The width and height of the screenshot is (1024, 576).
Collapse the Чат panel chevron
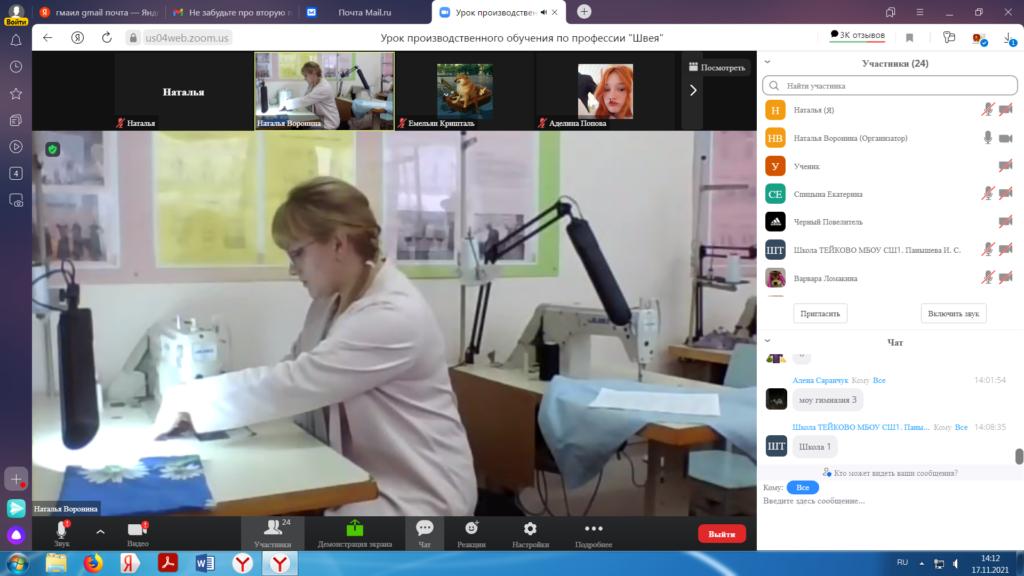click(x=768, y=342)
